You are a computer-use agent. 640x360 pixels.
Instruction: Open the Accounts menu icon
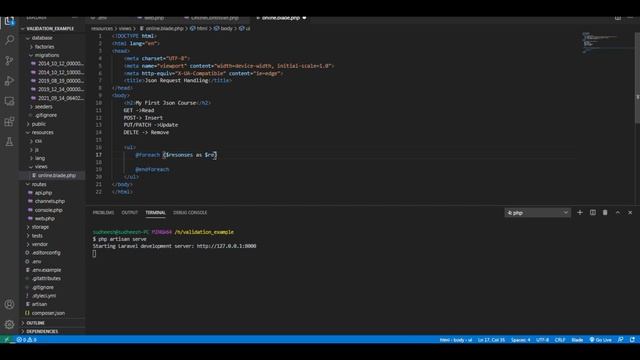(9, 304)
